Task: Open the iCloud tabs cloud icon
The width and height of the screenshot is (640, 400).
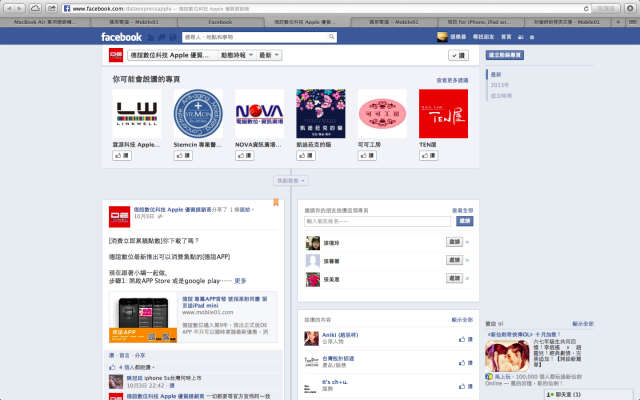Action: [36, 8]
